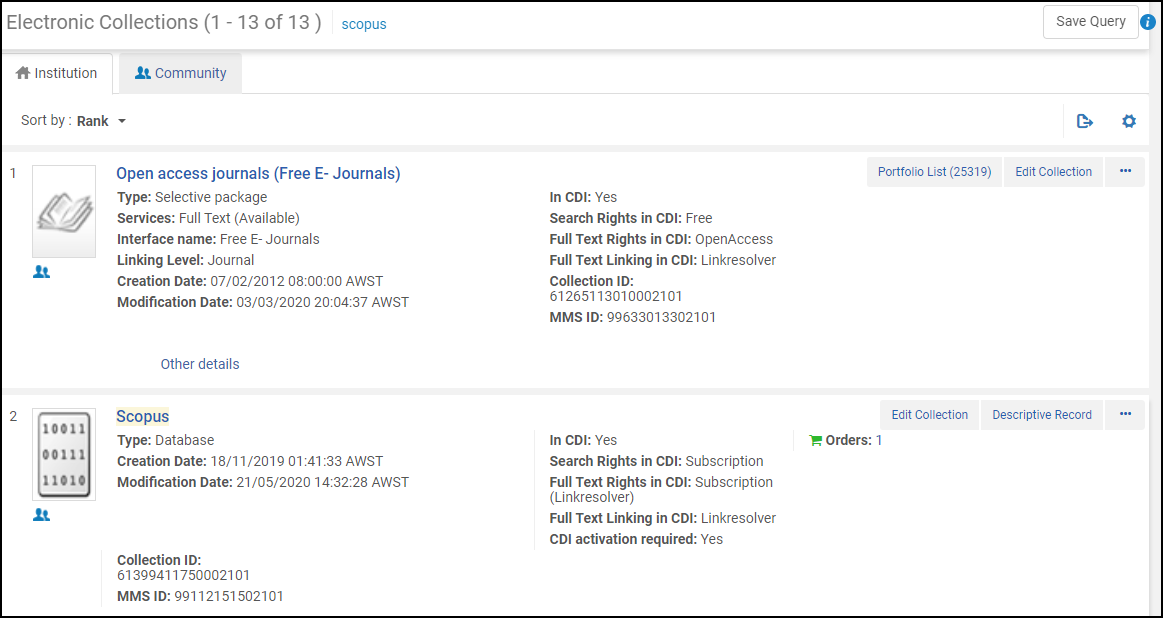Click the green Orders cart icon
Screen dimensions: 1163x618
coord(815,440)
